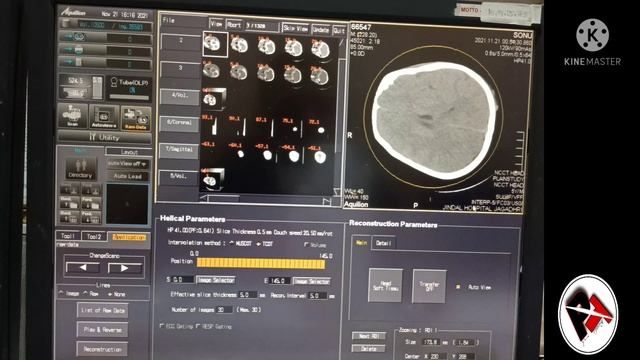Click the Change Scano left arrow
640x360 pixels.
[x=83, y=268]
